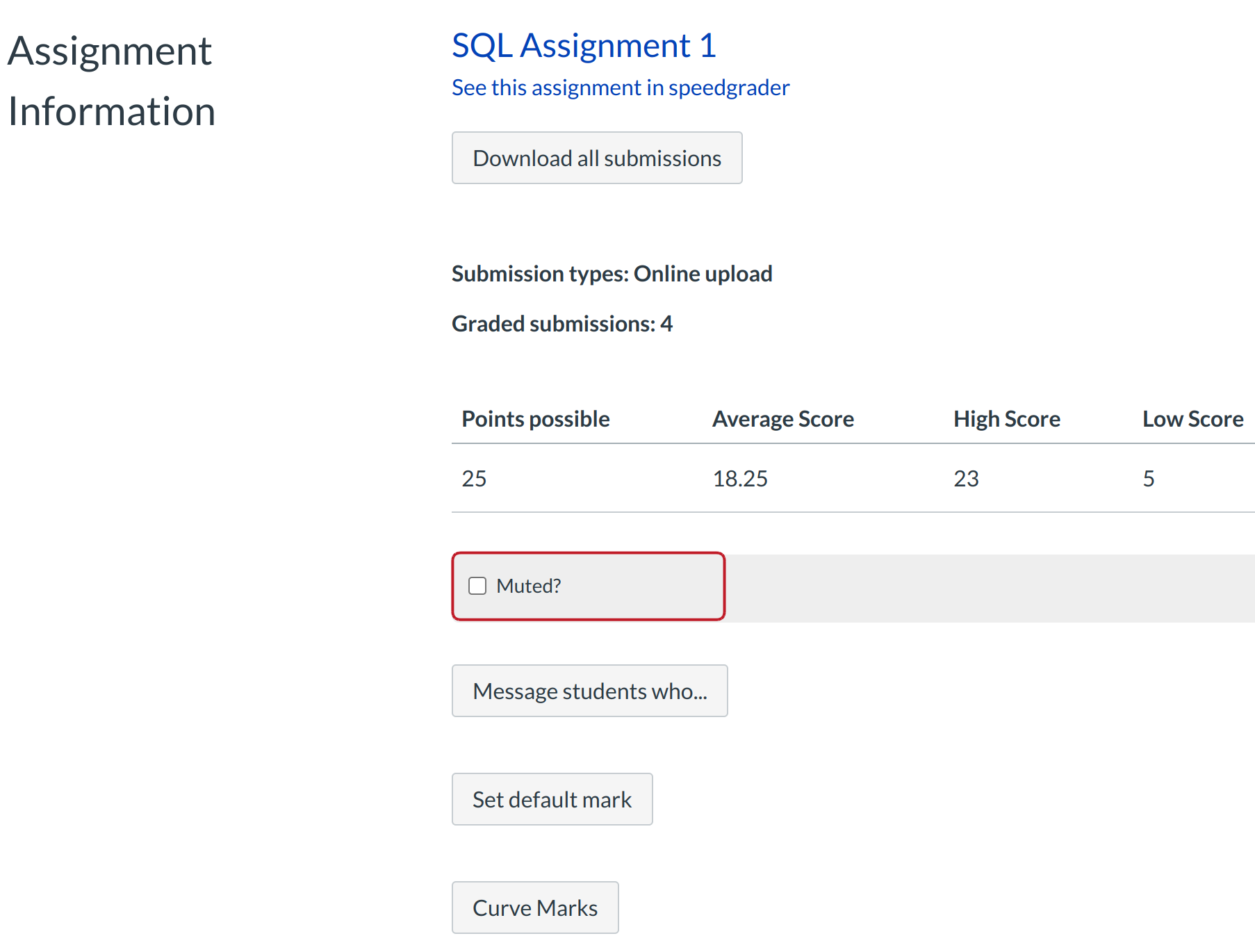Viewport: 1255px width, 952px height.
Task: Click the Points possible column header
Action: 535,419
